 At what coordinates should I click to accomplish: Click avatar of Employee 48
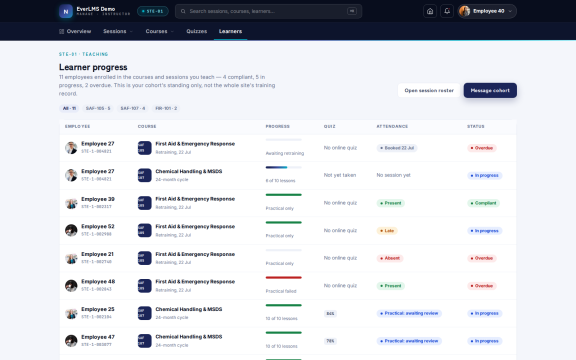point(71,285)
